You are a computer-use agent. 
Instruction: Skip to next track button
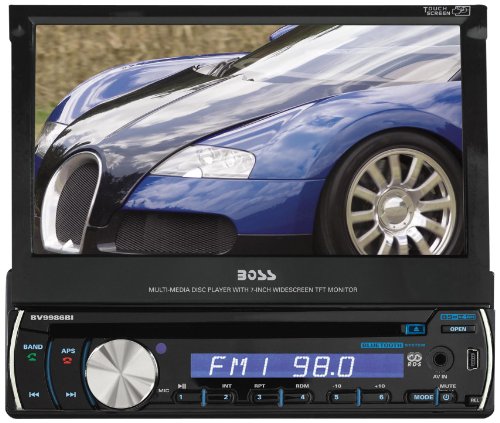(x=71, y=395)
